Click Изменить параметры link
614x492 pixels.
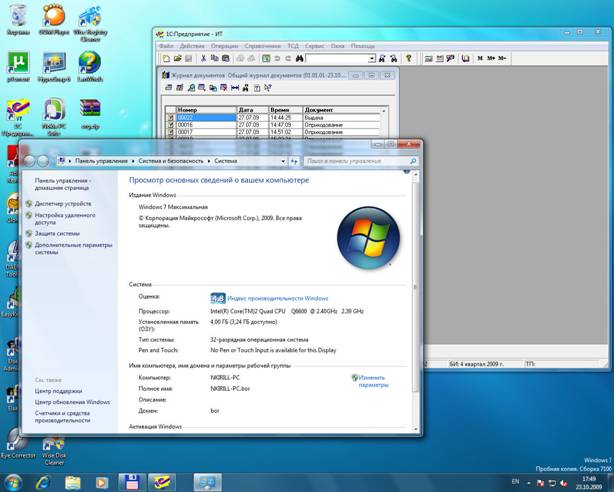click(x=373, y=381)
